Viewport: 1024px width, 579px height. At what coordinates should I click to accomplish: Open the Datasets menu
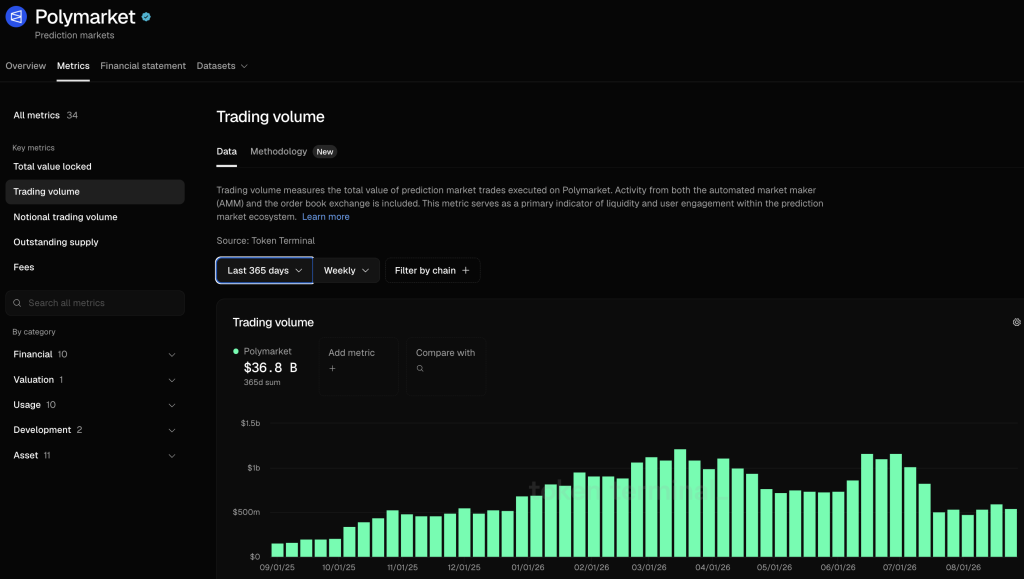point(222,66)
